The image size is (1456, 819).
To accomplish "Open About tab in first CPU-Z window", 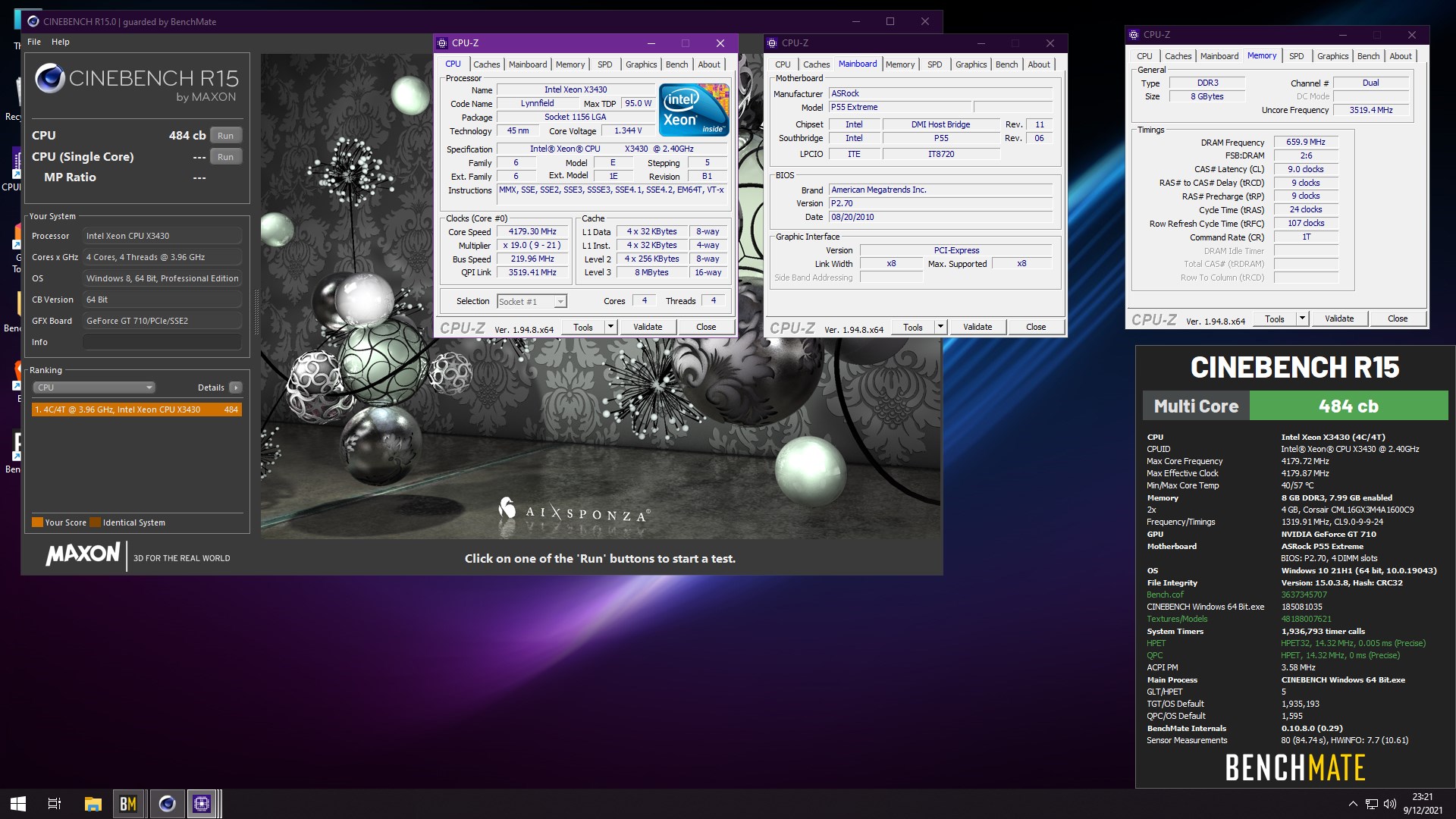I will click(709, 64).
